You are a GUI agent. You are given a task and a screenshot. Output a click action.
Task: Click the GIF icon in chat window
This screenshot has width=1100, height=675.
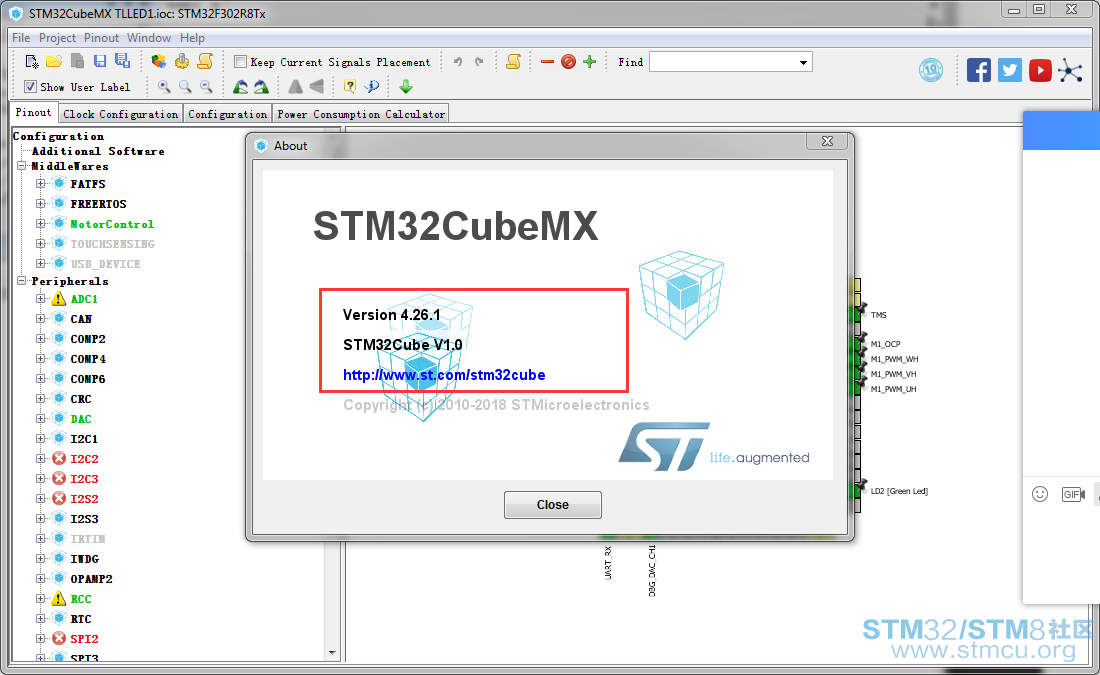click(x=1073, y=495)
